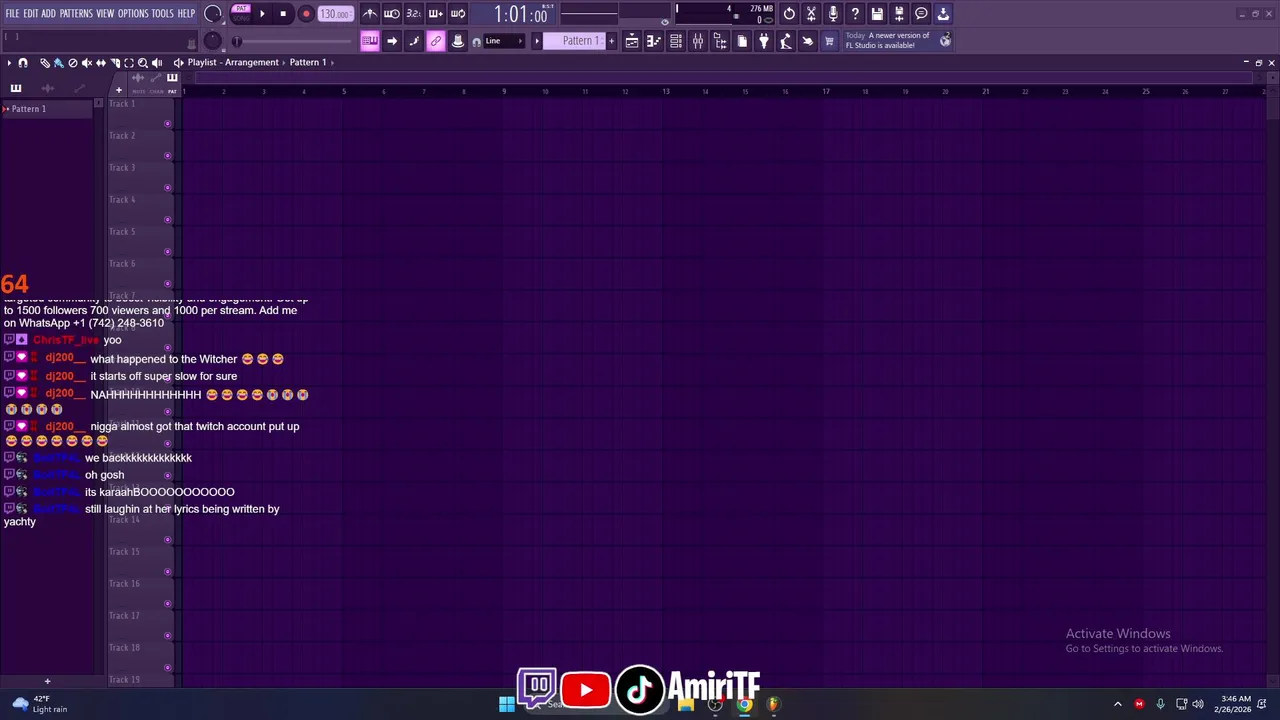
Task: Click the undo history icon
Action: click(x=790, y=14)
